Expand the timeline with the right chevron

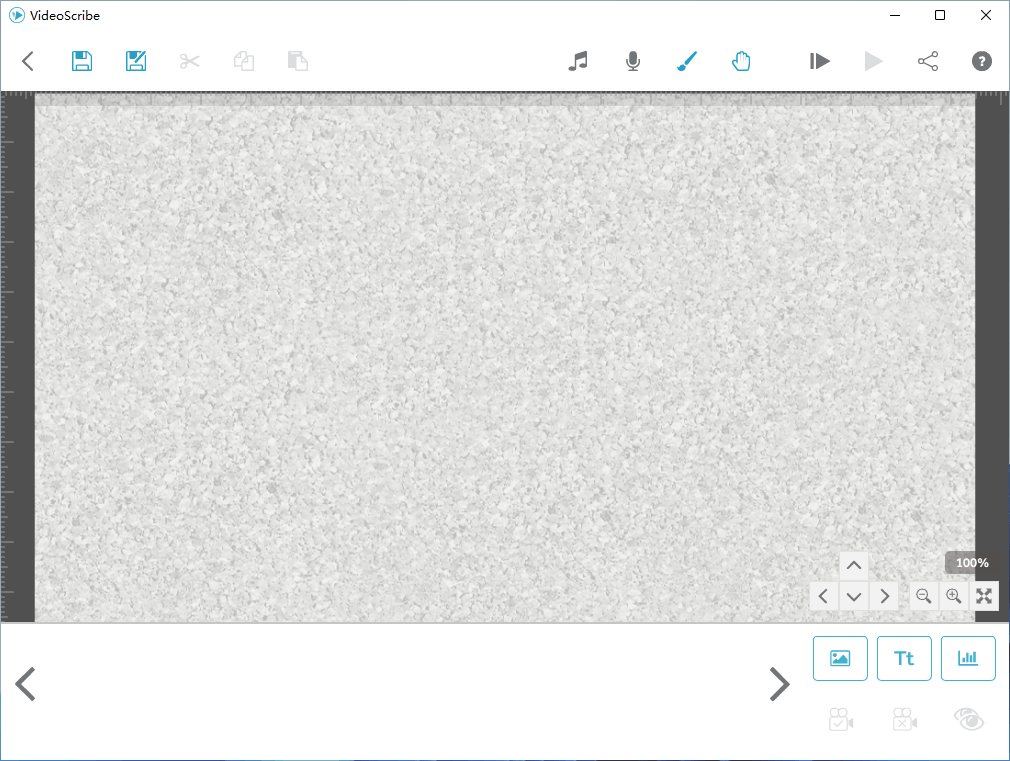tap(779, 684)
